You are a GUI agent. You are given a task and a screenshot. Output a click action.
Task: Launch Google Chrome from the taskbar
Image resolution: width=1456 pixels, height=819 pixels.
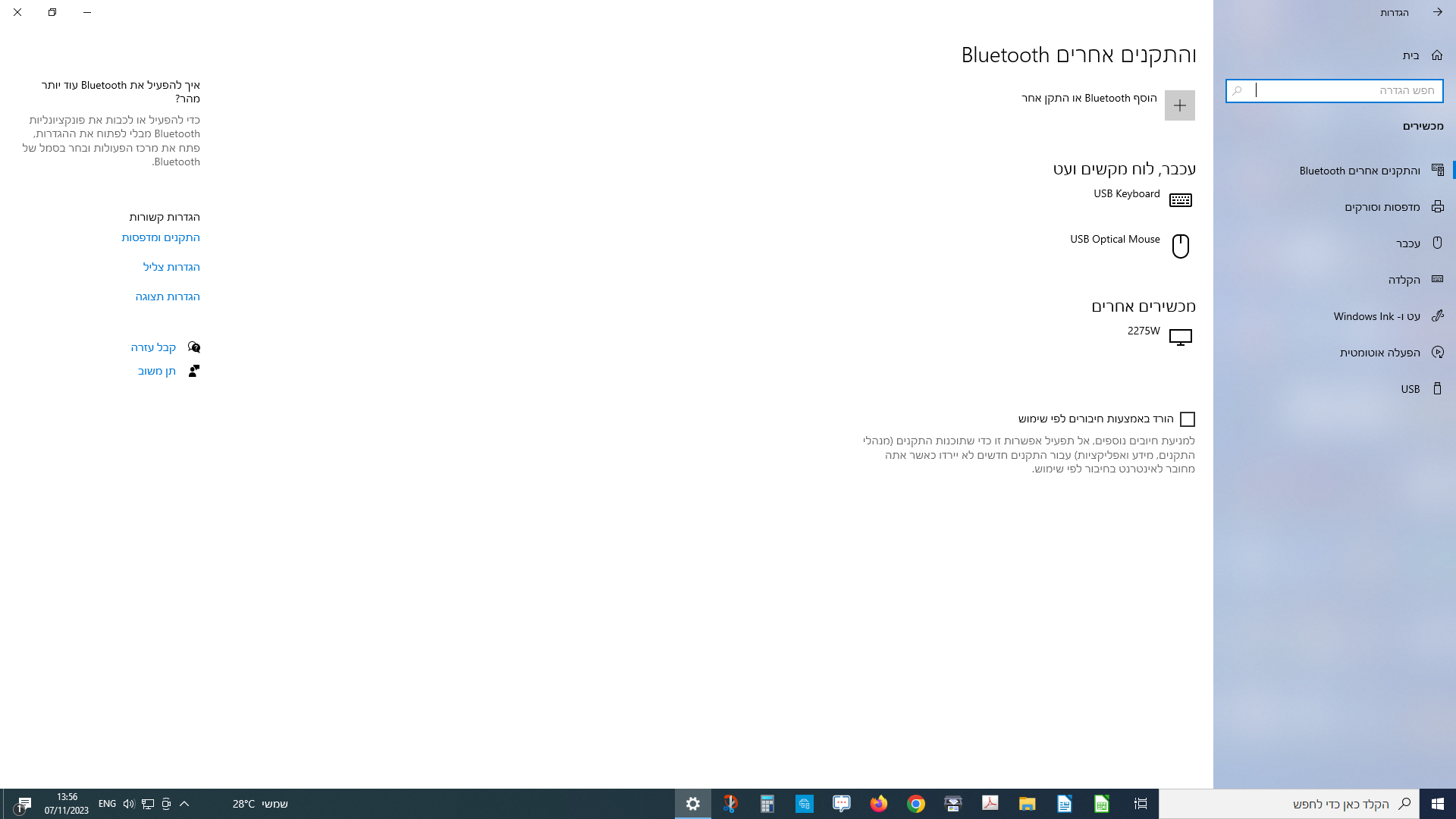pyautogui.click(x=916, y=804)
